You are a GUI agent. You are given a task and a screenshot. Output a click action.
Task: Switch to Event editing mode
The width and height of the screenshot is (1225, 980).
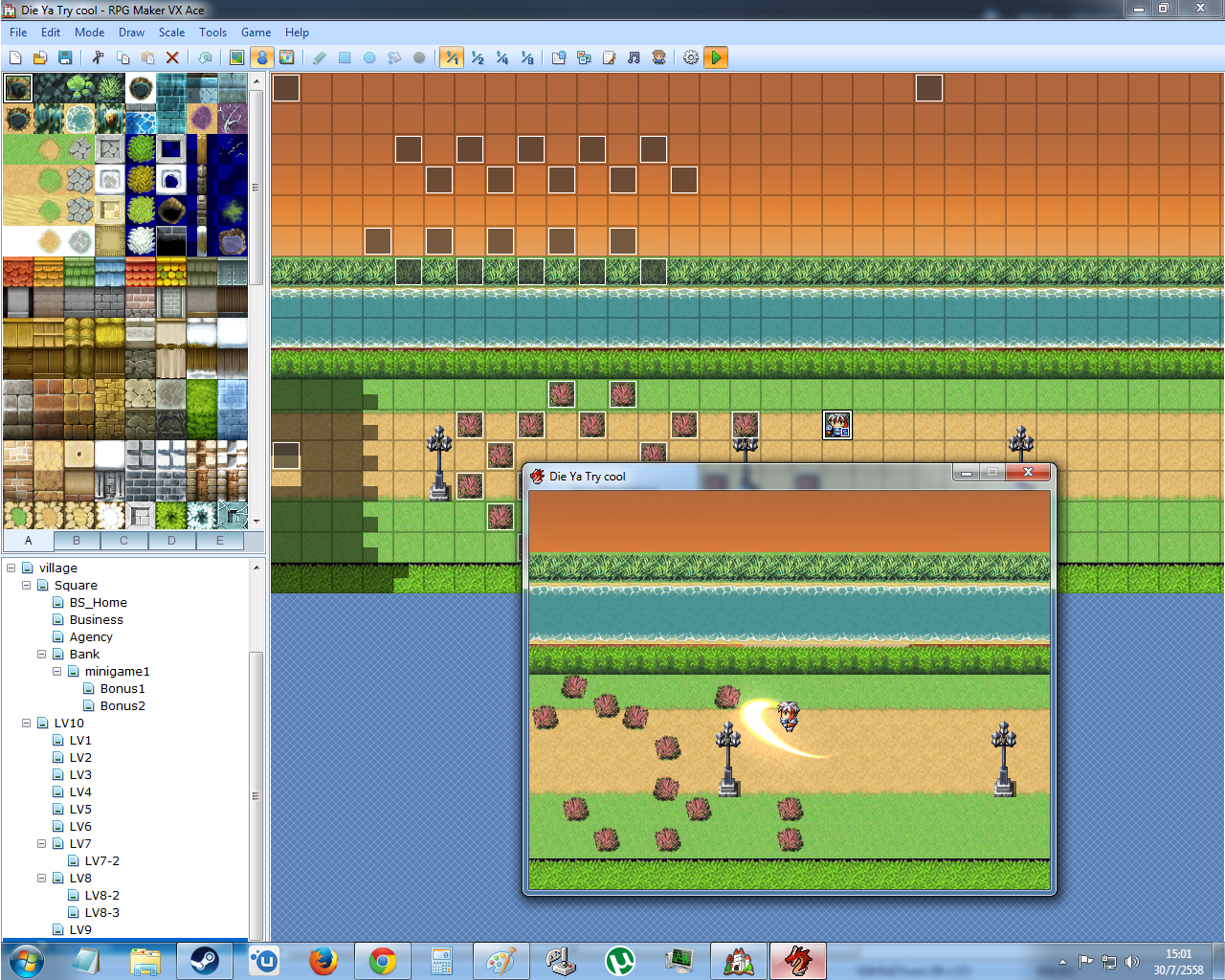tap(262, 57)
